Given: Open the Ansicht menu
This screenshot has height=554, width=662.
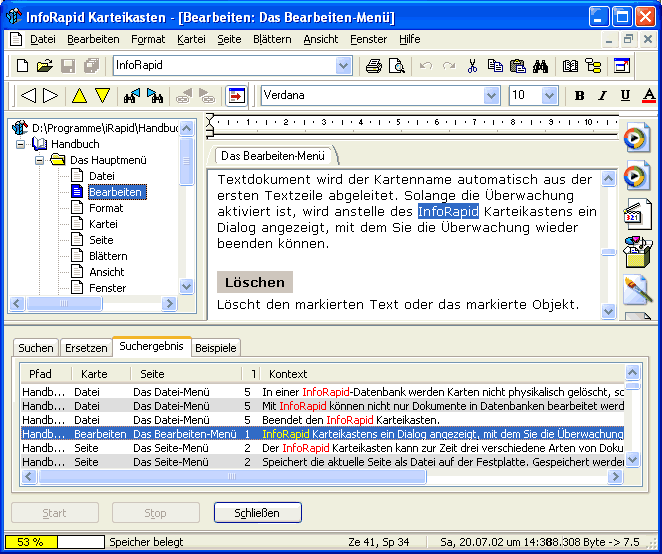Looking at the screenshot, I should tap(321, 39).
